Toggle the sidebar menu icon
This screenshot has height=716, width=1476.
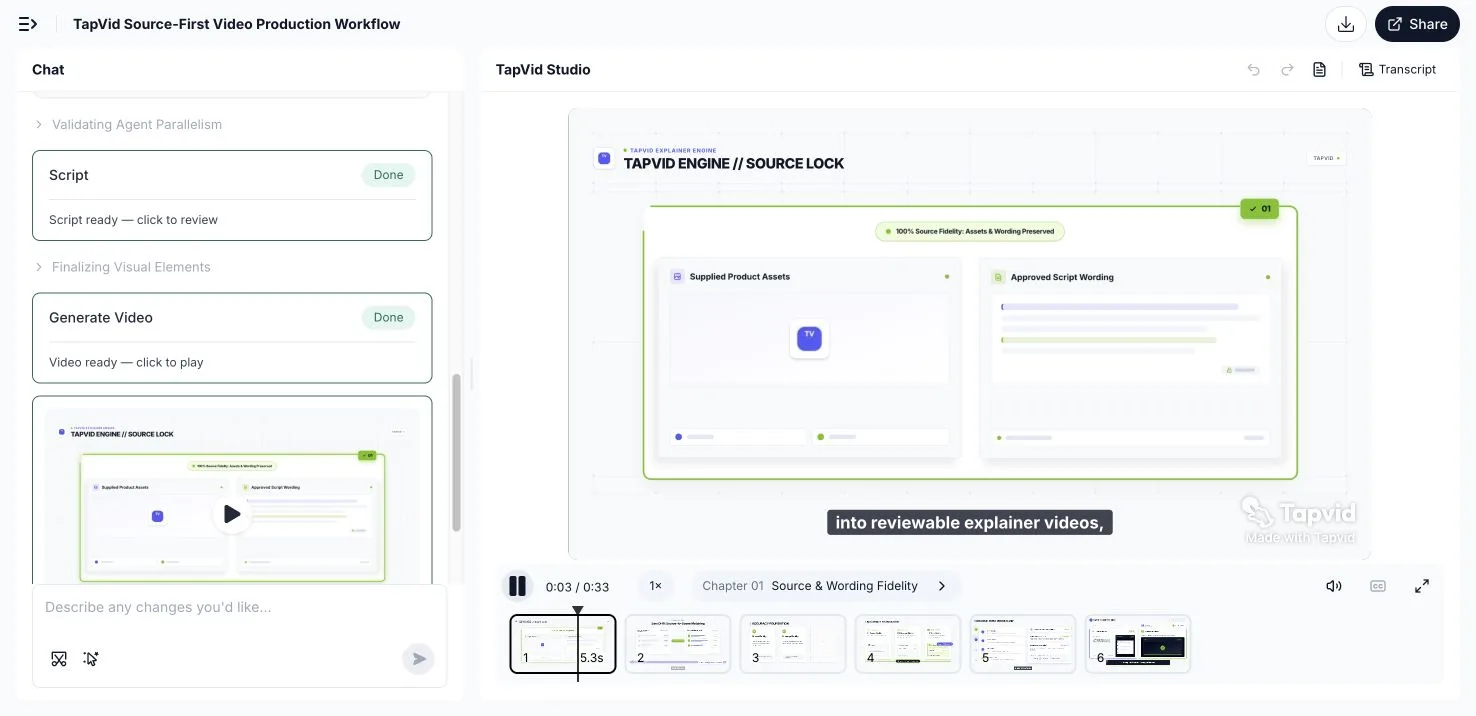coord(28,24)
